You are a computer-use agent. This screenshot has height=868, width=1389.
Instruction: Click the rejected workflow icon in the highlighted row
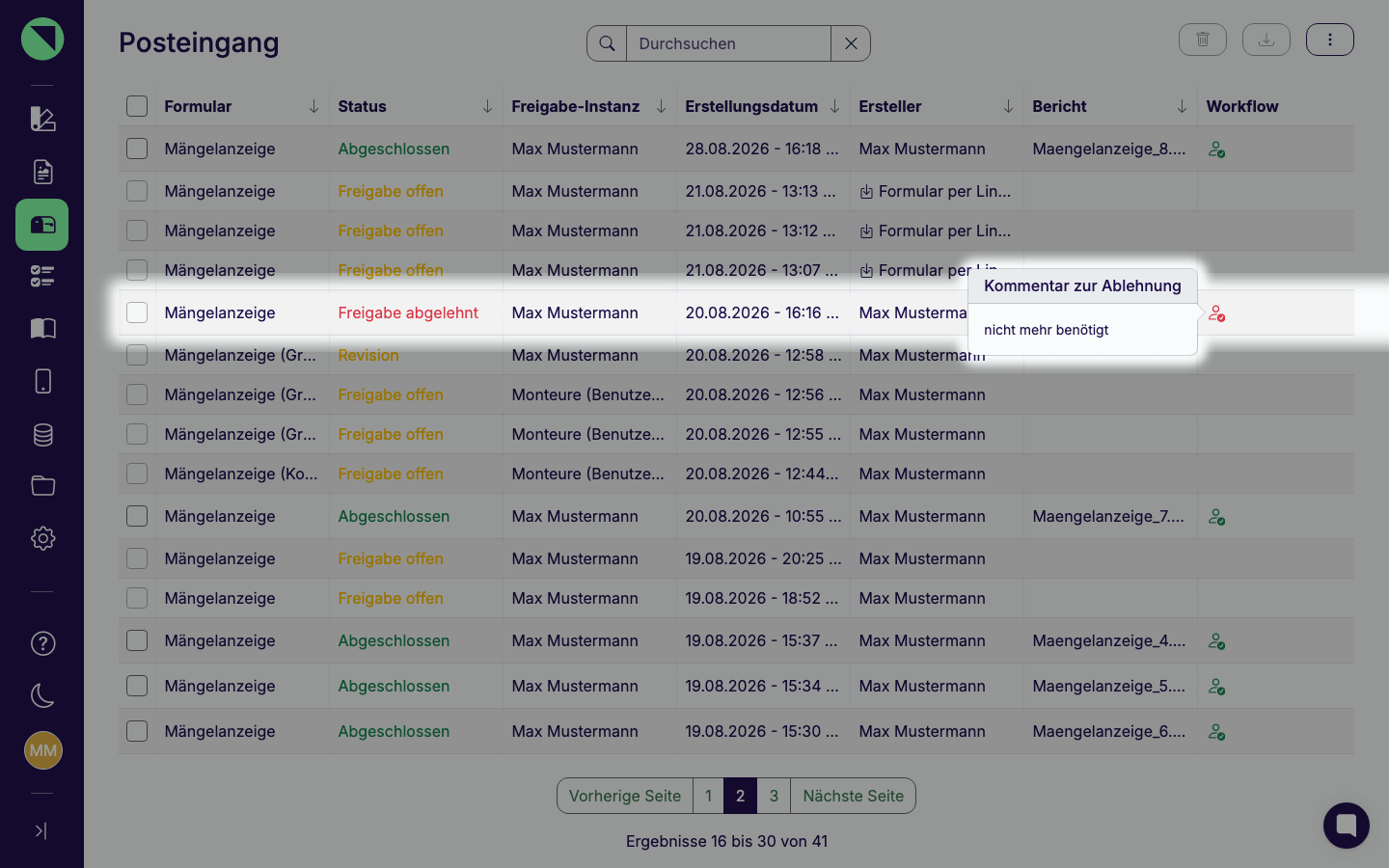coord(1217,313)
